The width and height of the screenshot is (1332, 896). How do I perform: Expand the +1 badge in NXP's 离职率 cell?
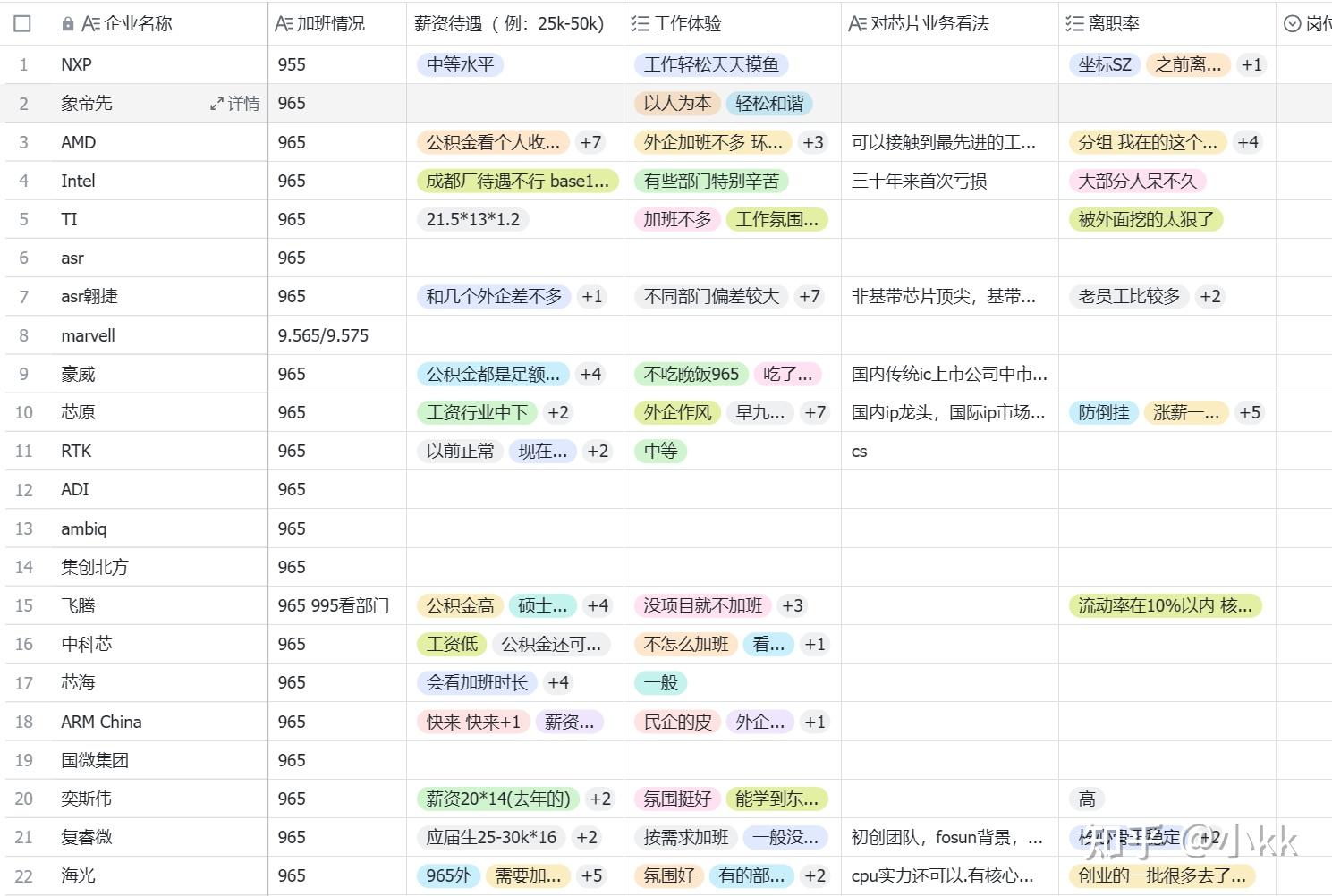1251,65
